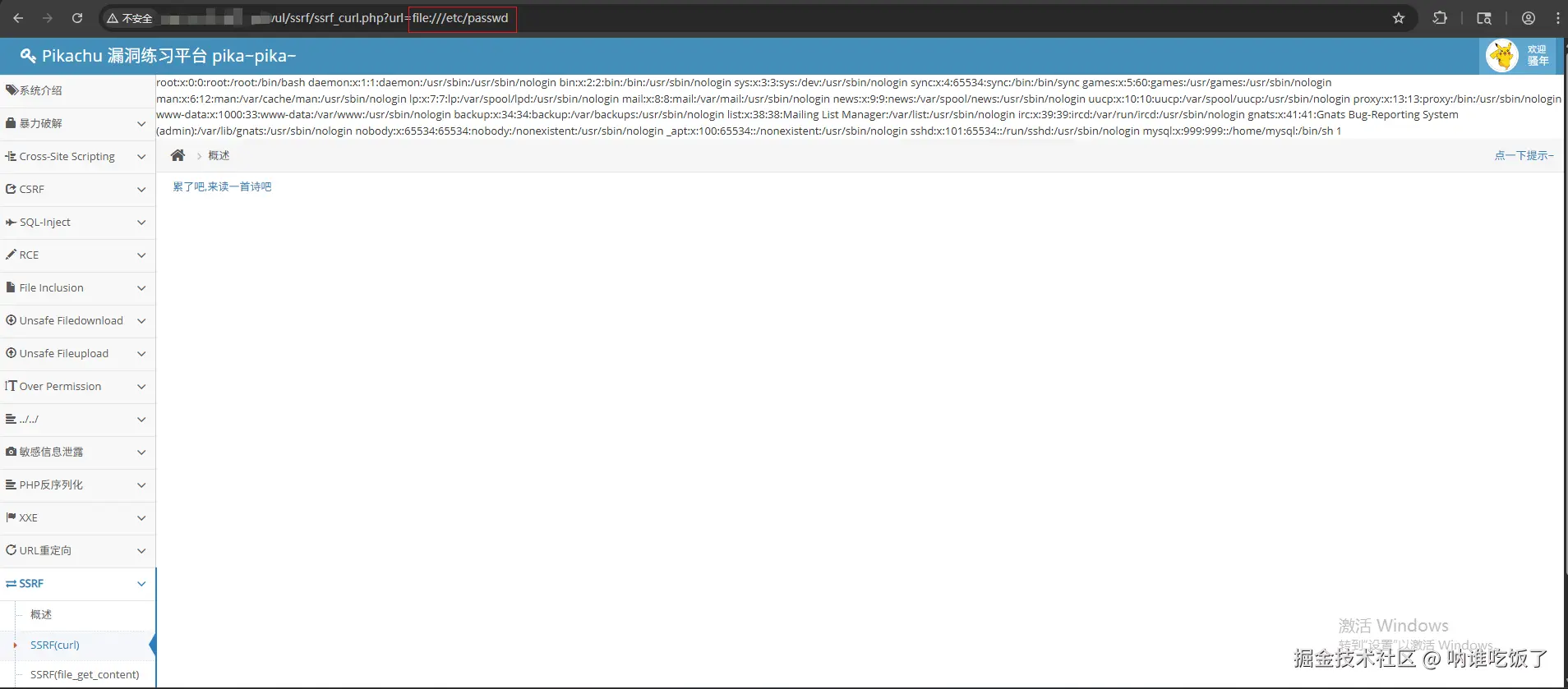Click the Pikachu key logo icon
Screen dimensions: 1568x689
click(x=28, y=56)
